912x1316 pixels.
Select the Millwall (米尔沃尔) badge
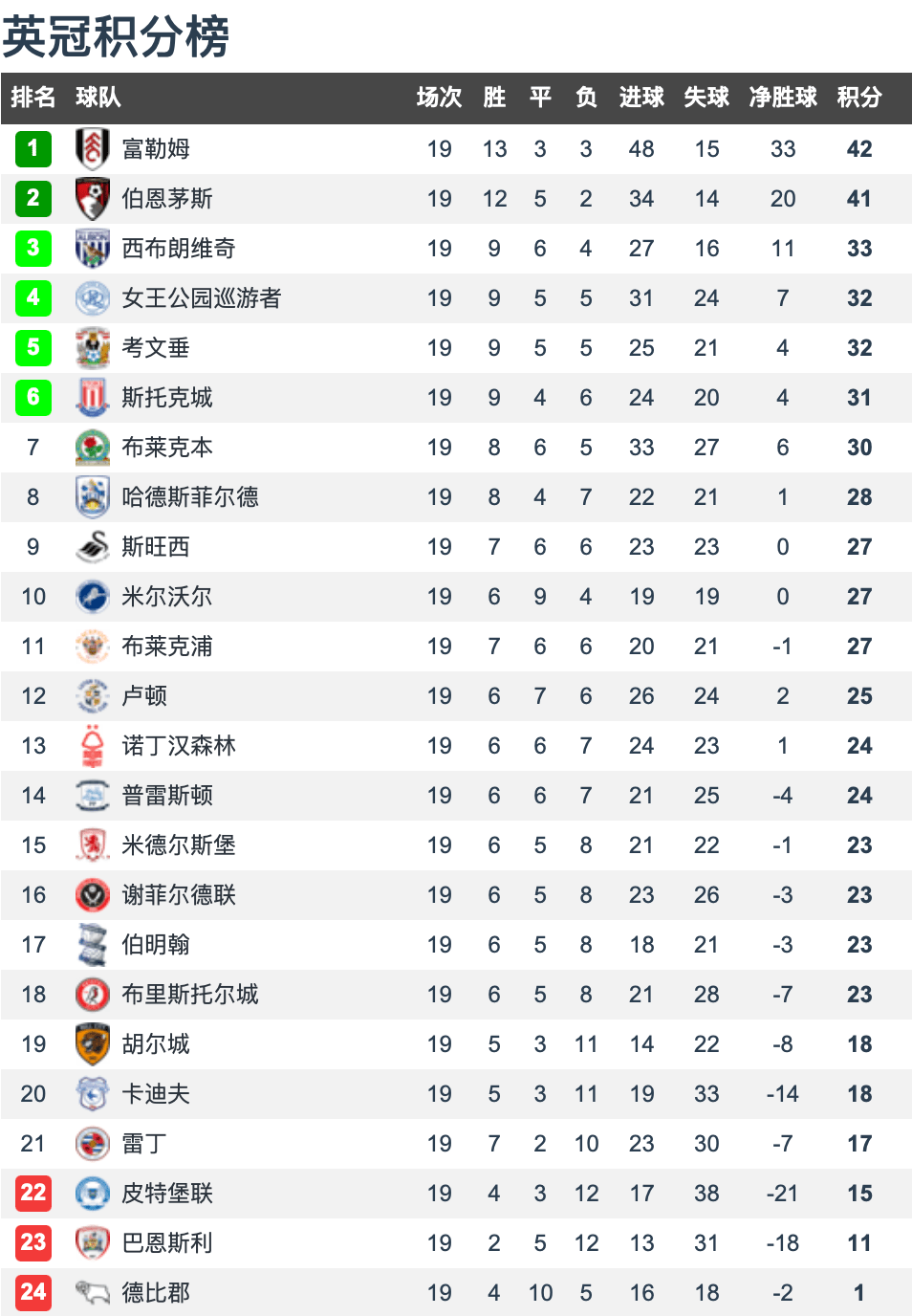coord(93,597)
